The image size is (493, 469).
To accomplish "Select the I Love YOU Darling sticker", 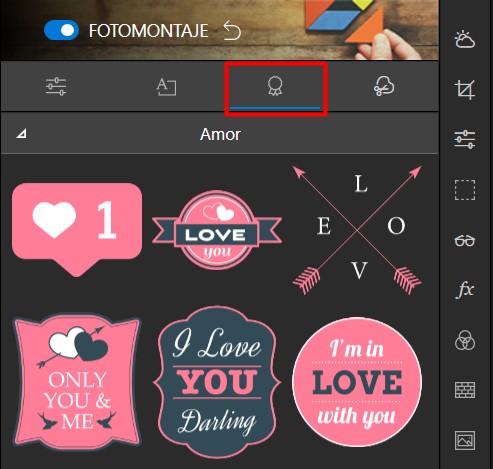I will click(x=217, y=382).
